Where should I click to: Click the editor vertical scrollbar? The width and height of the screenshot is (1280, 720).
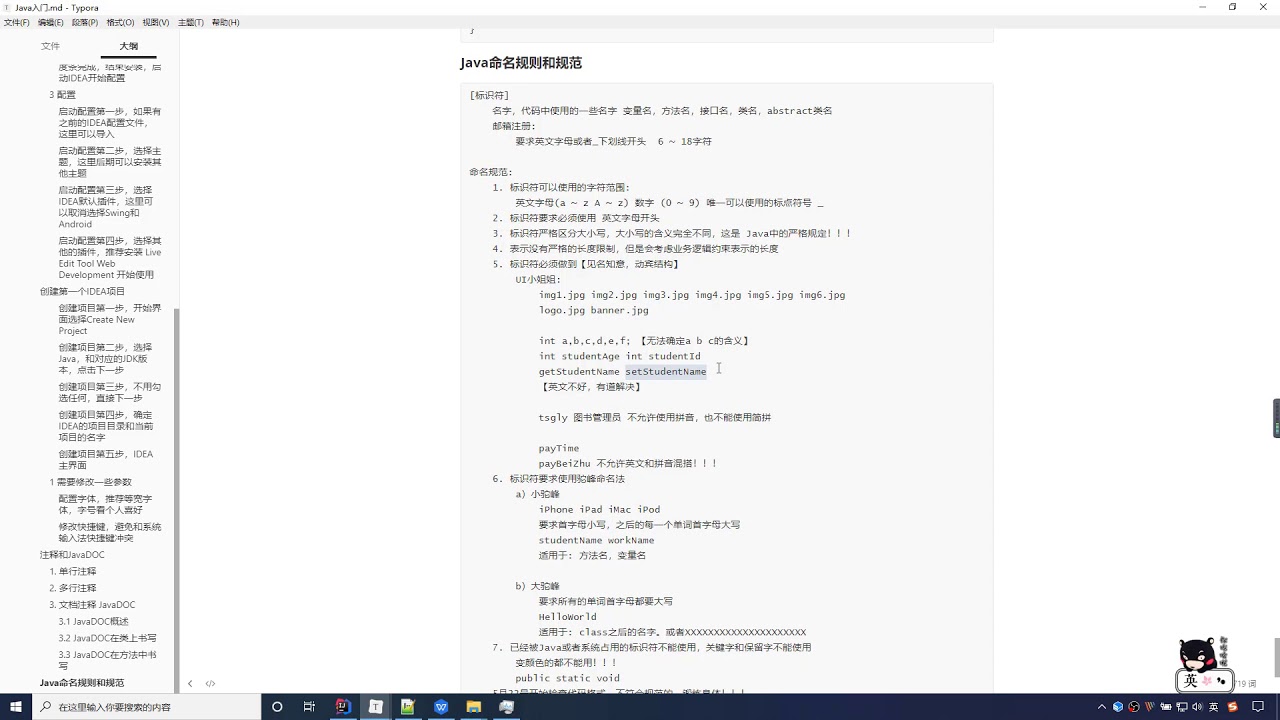[x=1276, y=657]
